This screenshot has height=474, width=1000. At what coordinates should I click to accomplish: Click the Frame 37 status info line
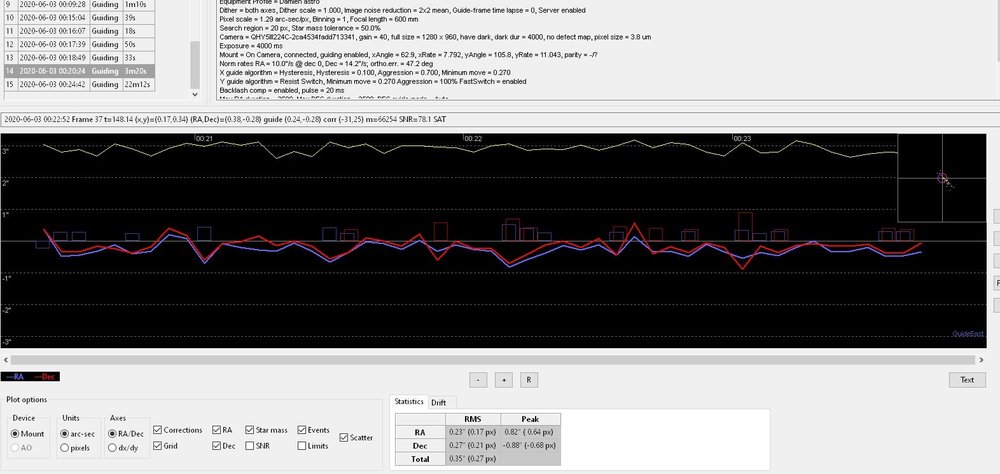(x=223, y=119)
